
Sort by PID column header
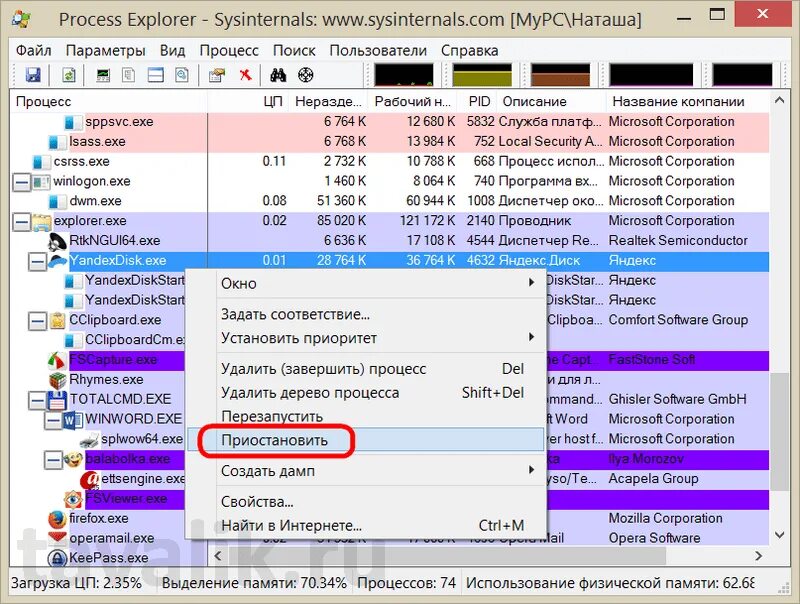(x=477, y=102)
